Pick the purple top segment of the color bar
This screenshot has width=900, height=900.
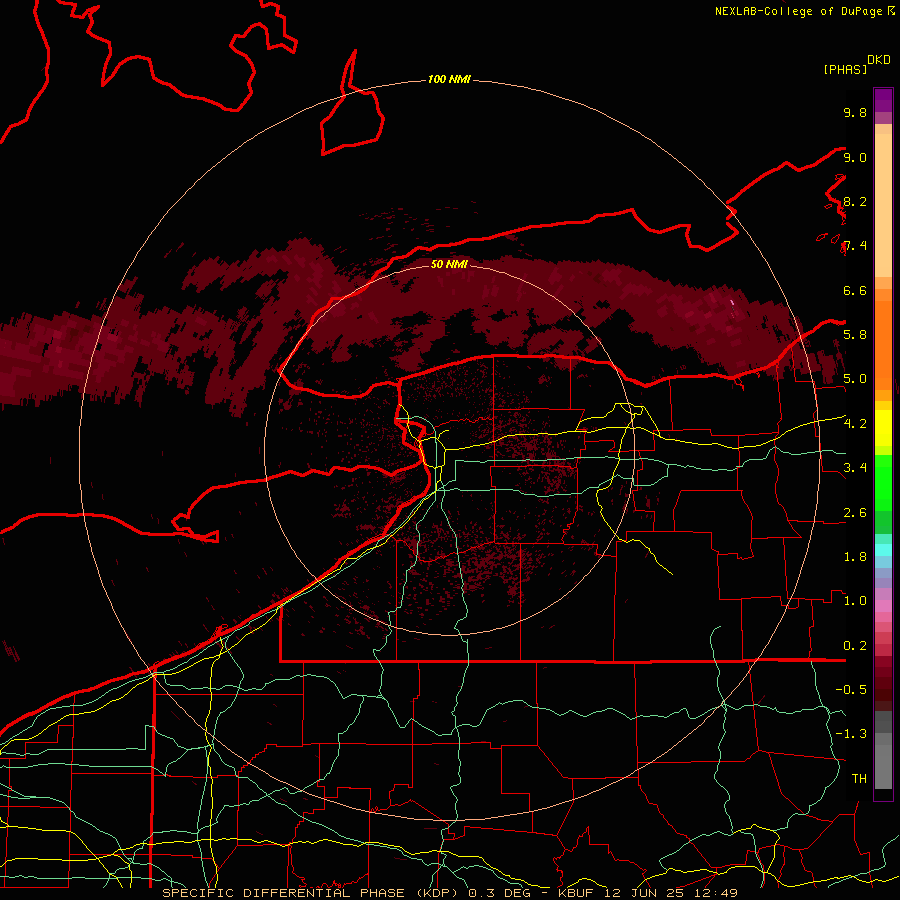883,100
